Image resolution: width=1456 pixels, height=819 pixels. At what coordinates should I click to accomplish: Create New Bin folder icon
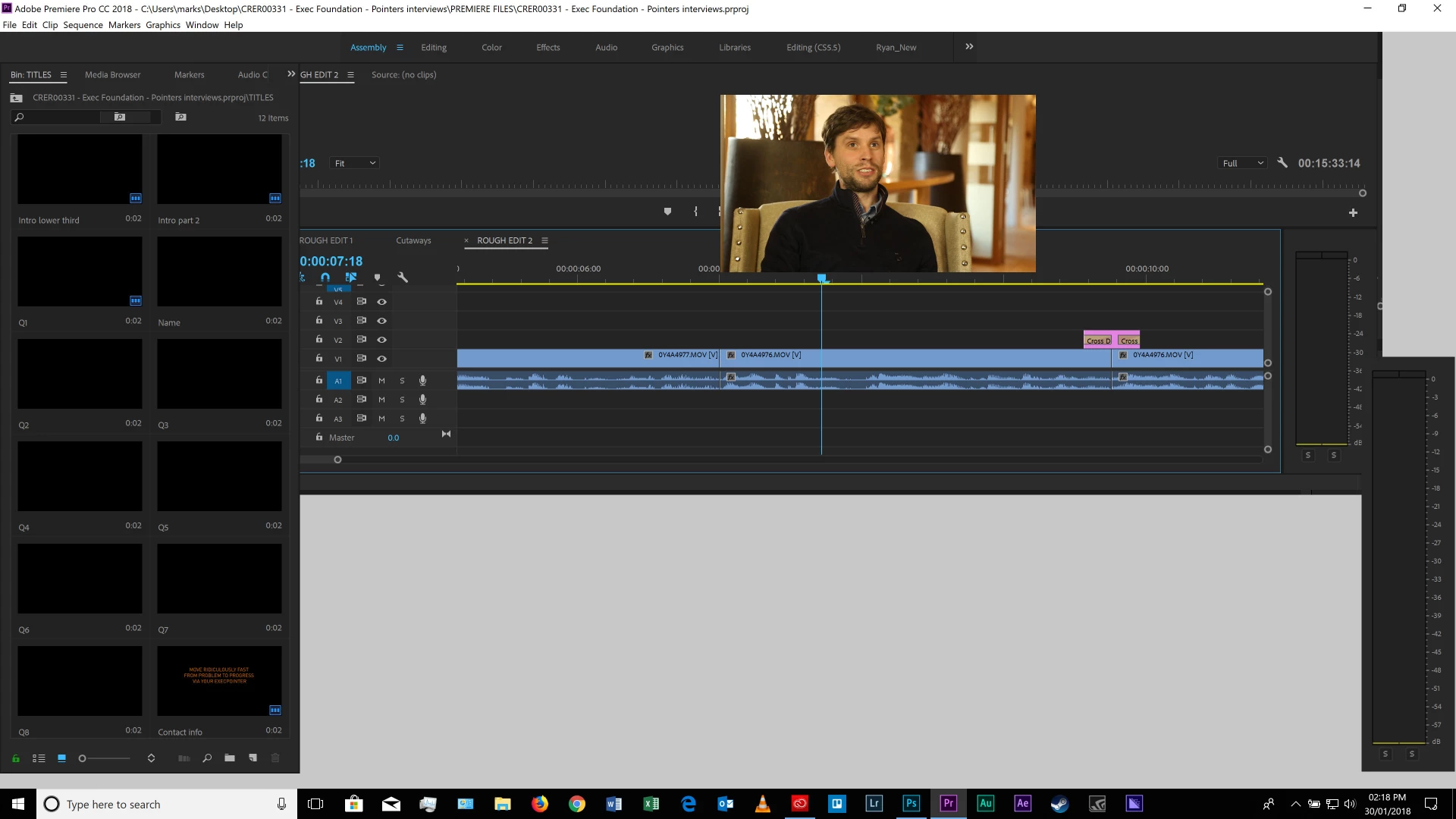click(230, 758)
